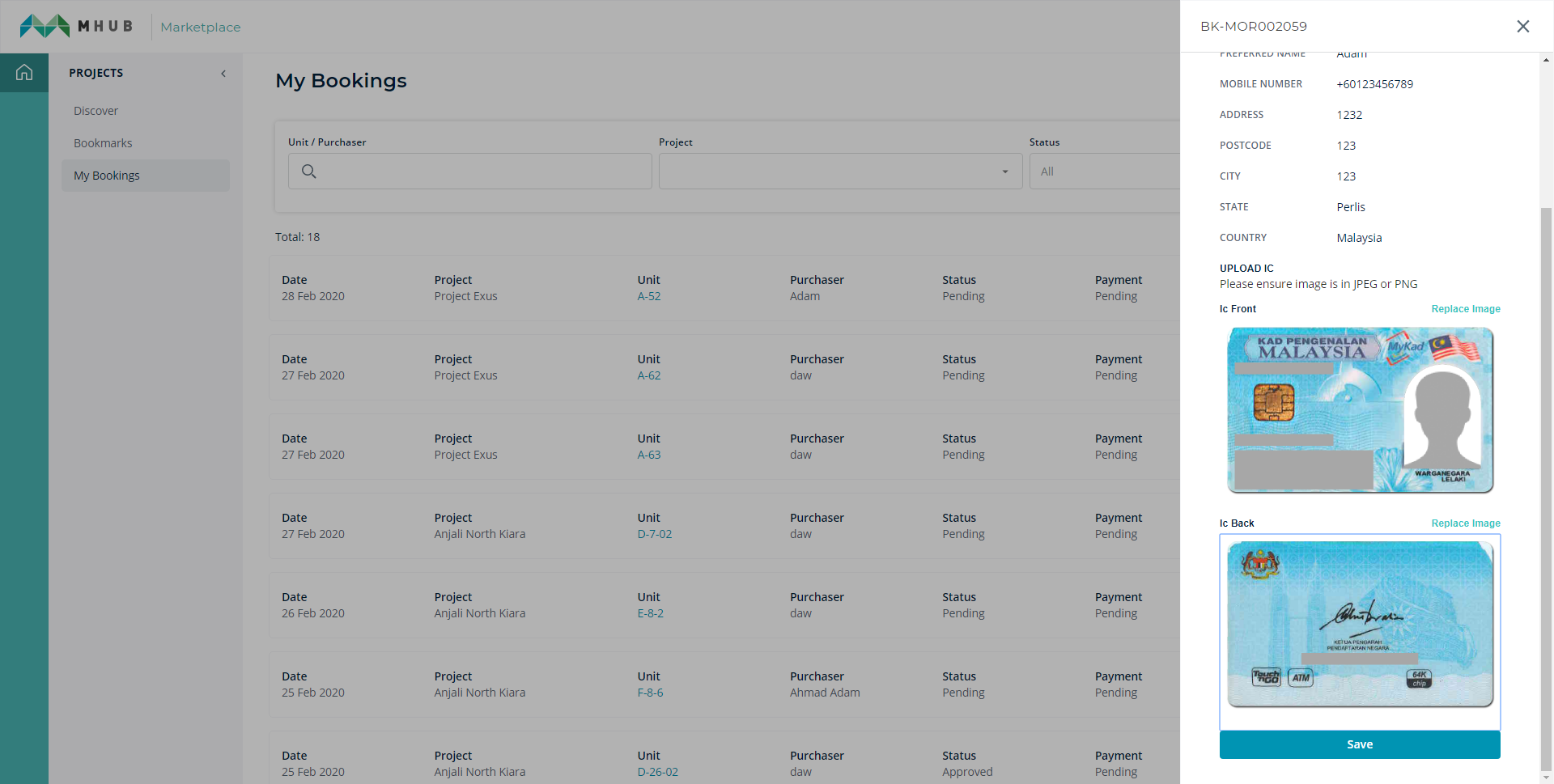Image resolution: width=1554 pixels, height=784 pixels.
Task: Click the 28 Feb 2020 date
Action: coord(313,296)
